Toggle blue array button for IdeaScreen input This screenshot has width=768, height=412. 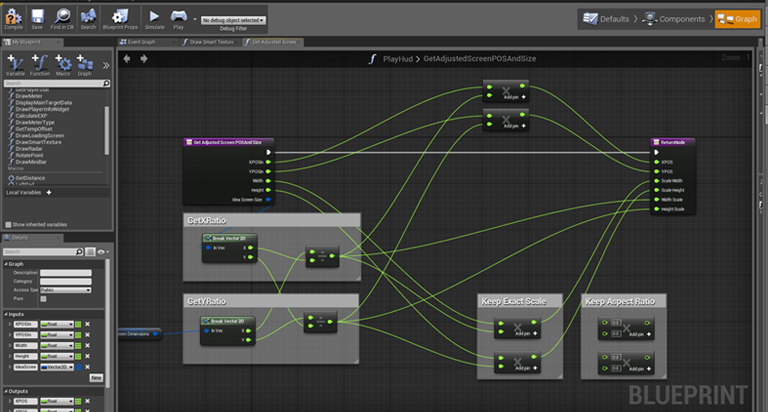tap(78, 367)
